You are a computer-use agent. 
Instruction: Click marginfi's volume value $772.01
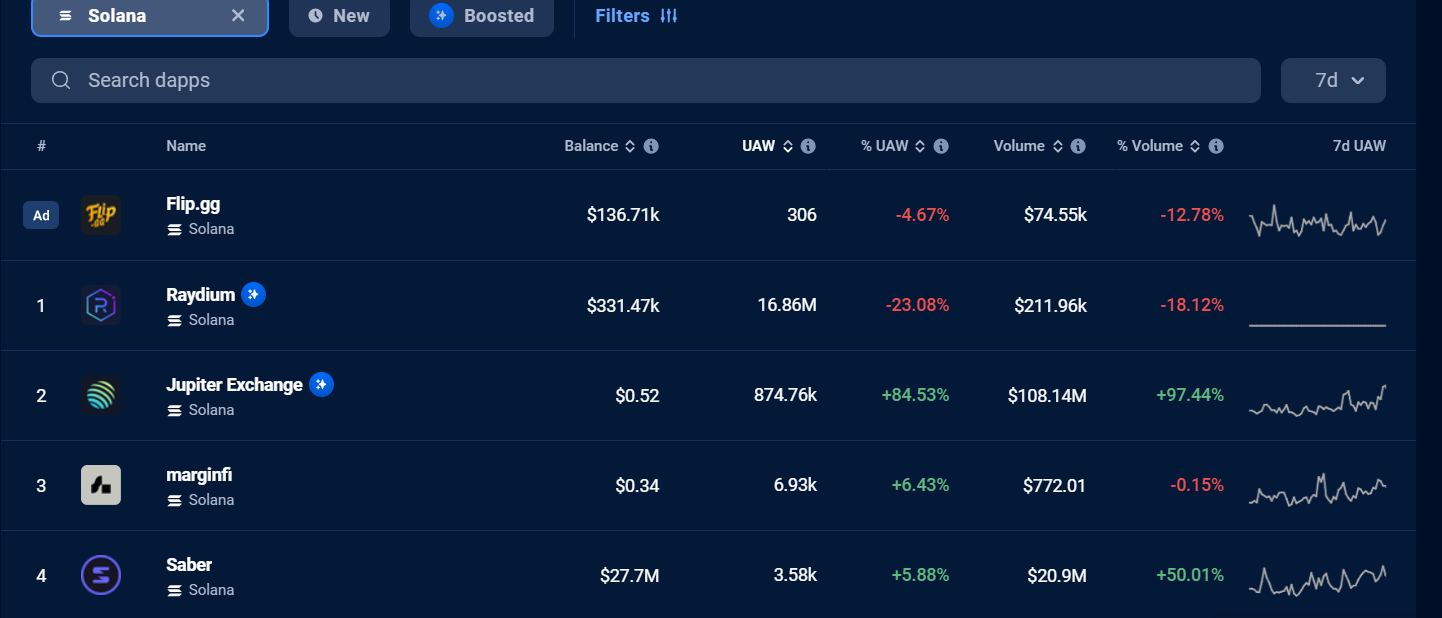1055,485
